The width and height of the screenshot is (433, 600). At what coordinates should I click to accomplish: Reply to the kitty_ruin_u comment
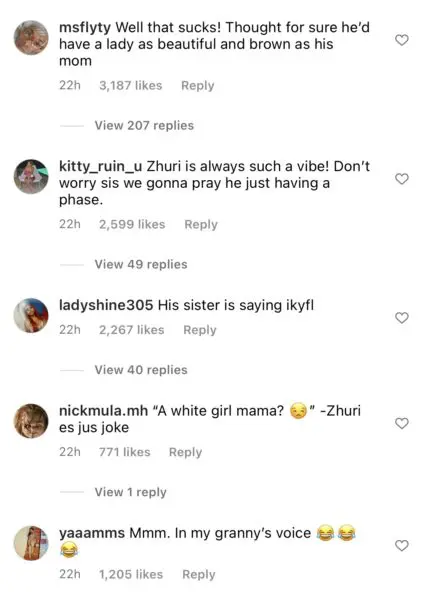pos(201,224)
